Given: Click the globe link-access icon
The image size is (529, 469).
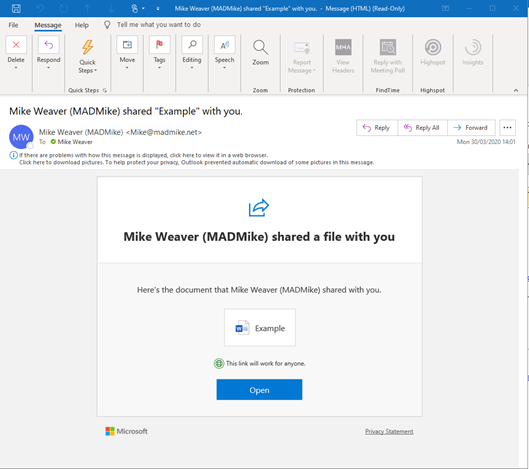Looking at the screenshot, I should [x=219, y=363].
